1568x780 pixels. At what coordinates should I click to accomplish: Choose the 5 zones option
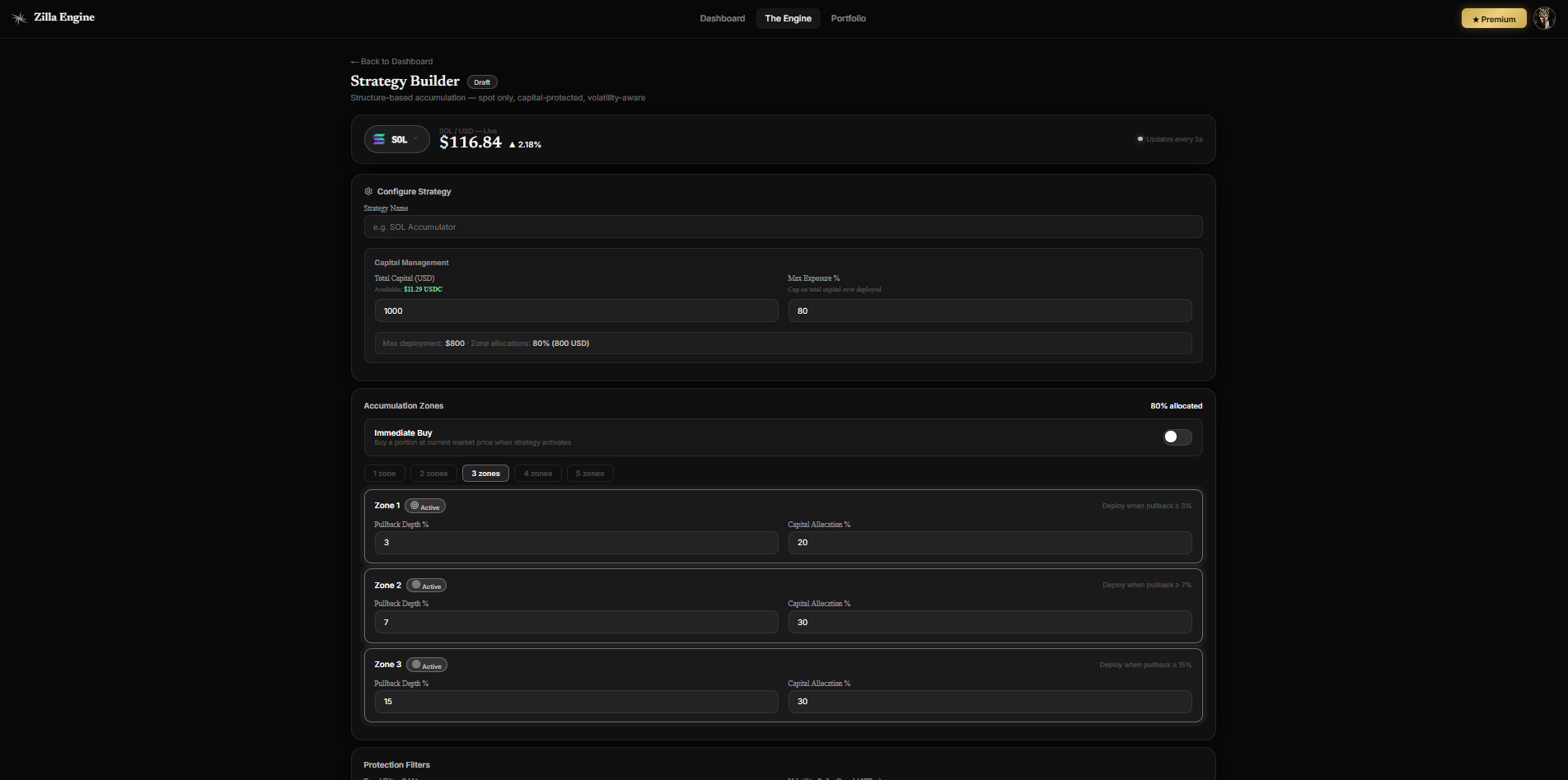[590, 474]
